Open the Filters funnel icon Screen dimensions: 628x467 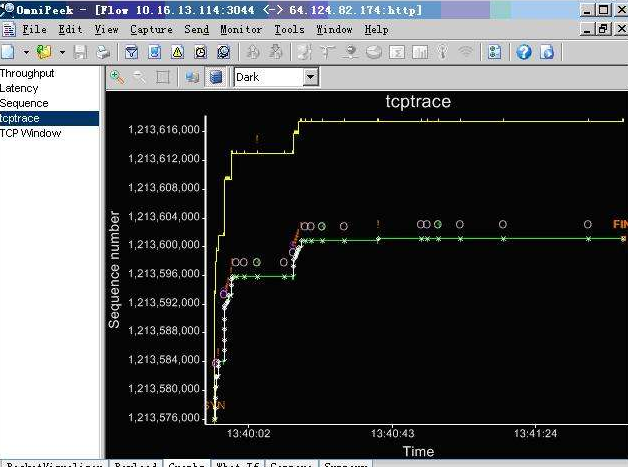tap(131, 52)
